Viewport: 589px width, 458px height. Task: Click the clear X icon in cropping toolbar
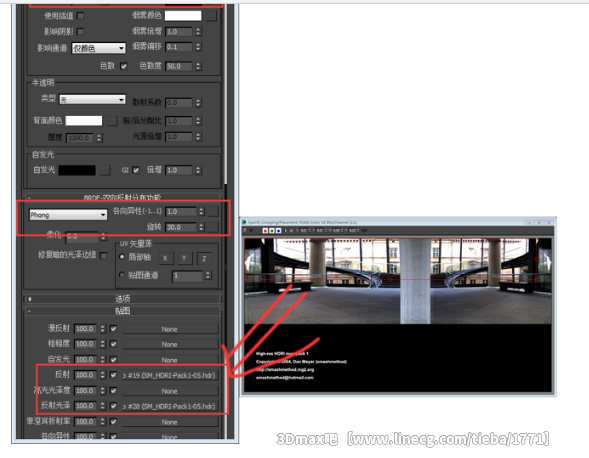pos(251,231)
